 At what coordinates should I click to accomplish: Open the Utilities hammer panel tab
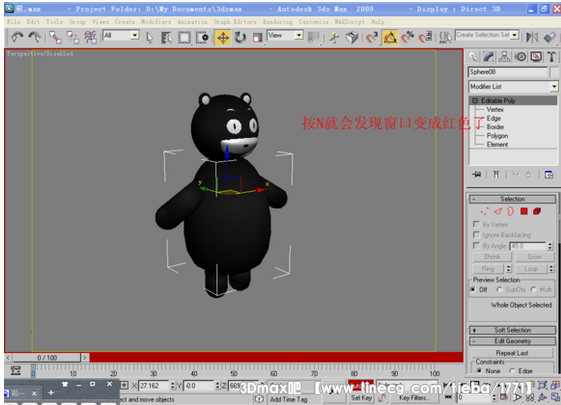(551, 57)
